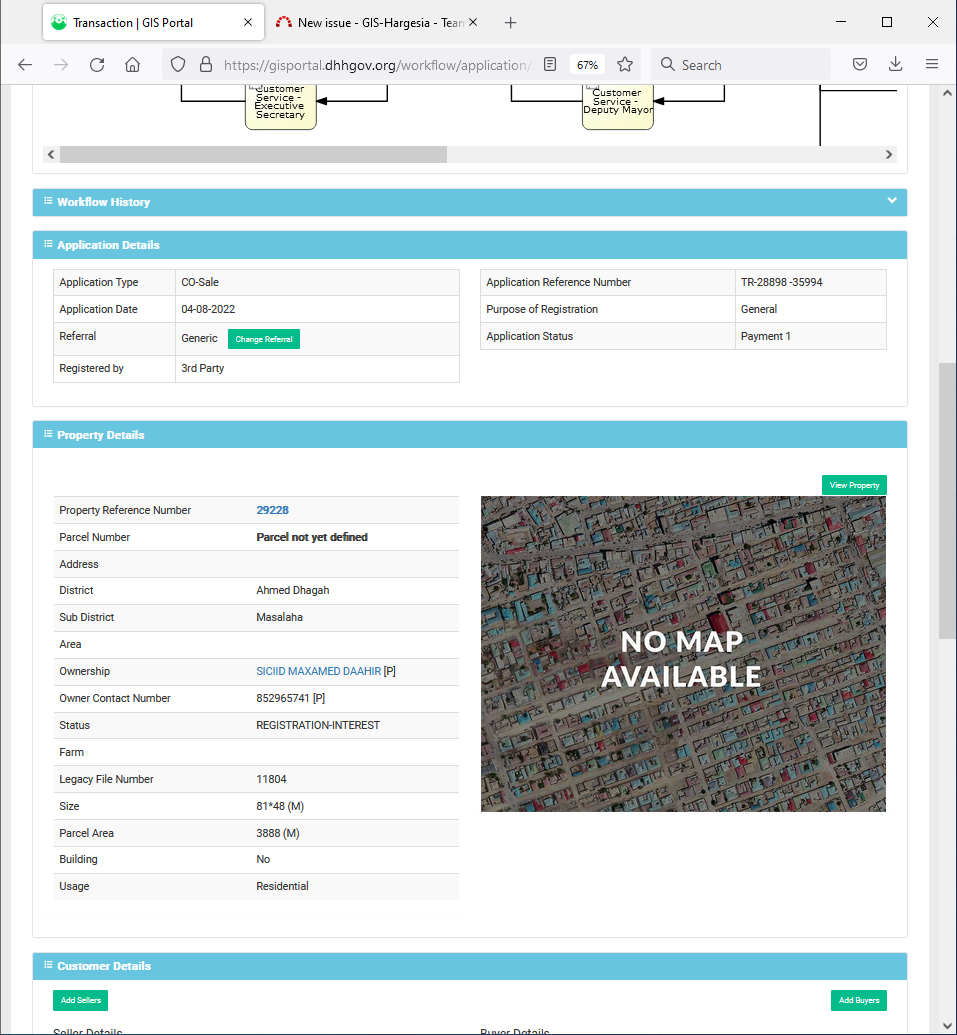Click the REGISTRATION-INTEREST status value
The height and width of the screenshot is (1035, 957).
pos(318,725)
